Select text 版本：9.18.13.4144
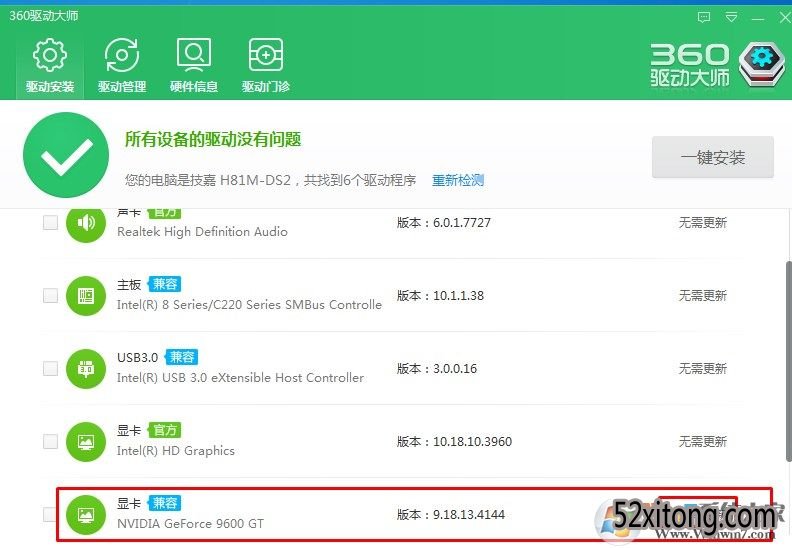Image resolution: width=792 pixels, height=548 pixels. click(x=451, y=515)
